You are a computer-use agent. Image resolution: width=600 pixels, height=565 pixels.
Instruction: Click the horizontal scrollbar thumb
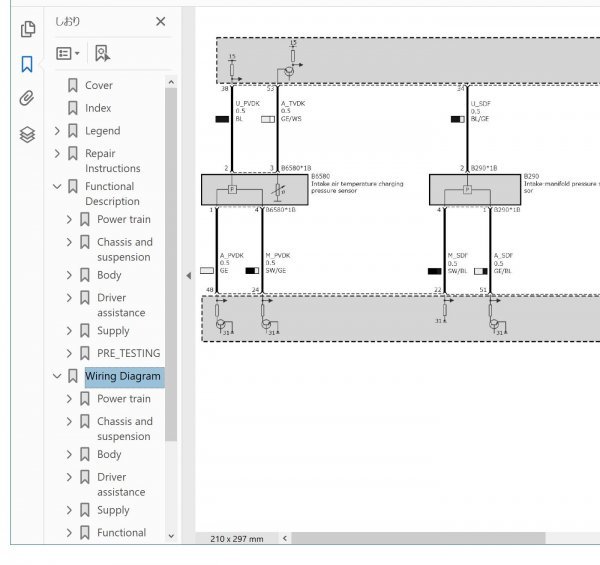point(418,539)
